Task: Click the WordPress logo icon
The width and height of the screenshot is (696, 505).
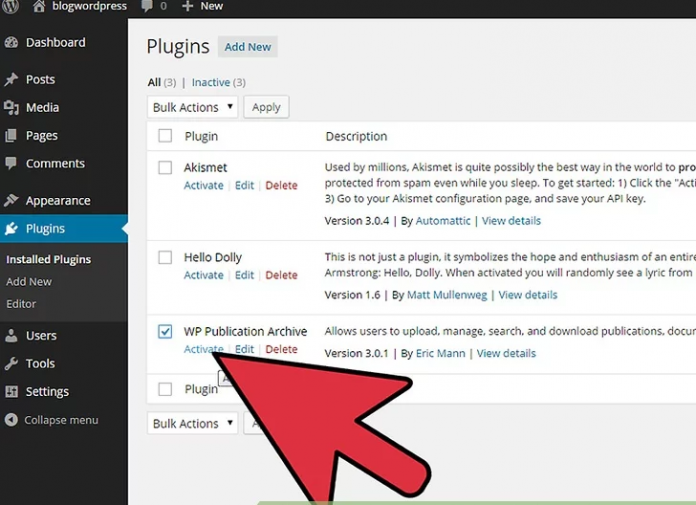Action: tap(12, 6)
